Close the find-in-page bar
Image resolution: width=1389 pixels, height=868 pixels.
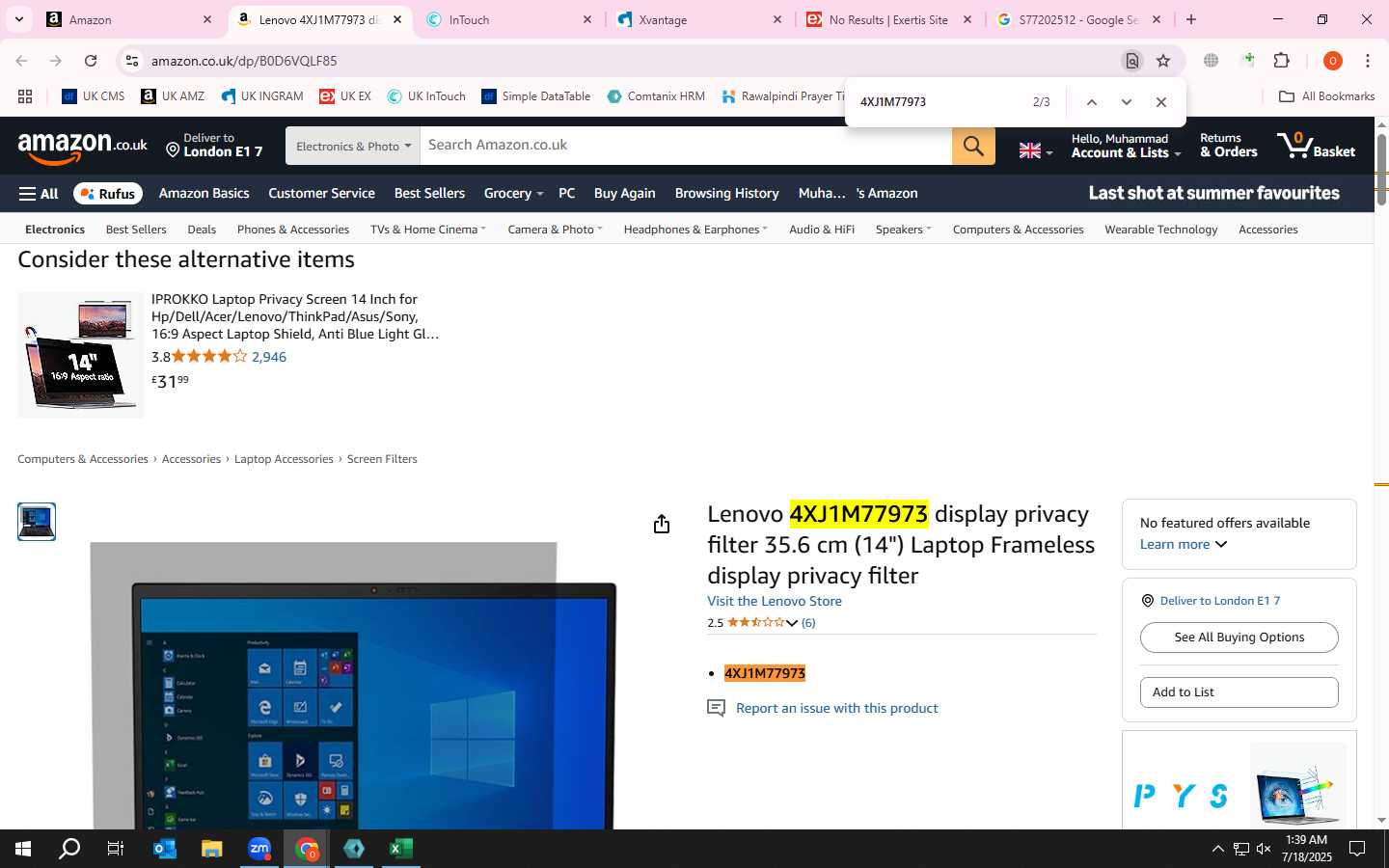coord(1161,102)
